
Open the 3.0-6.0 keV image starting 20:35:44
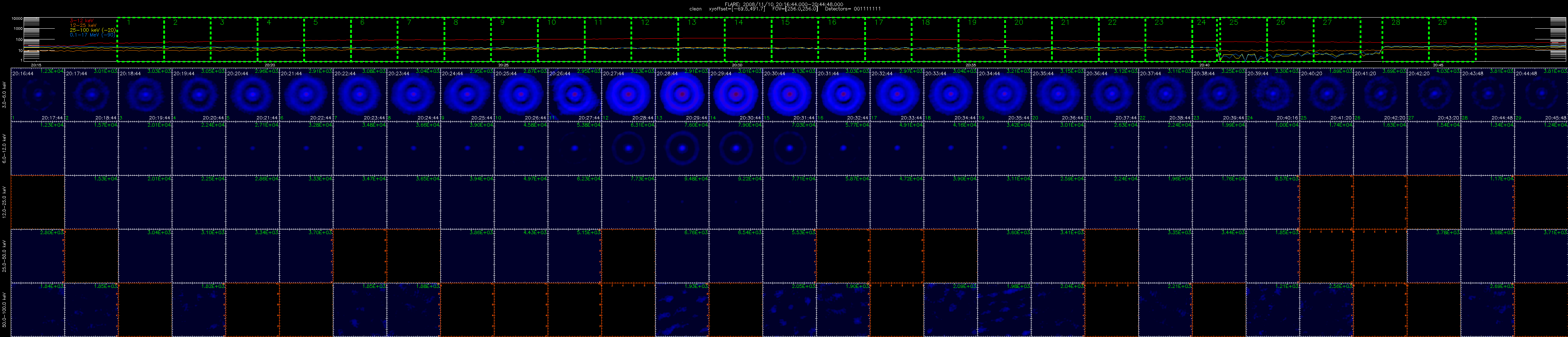click(1057, 94)
